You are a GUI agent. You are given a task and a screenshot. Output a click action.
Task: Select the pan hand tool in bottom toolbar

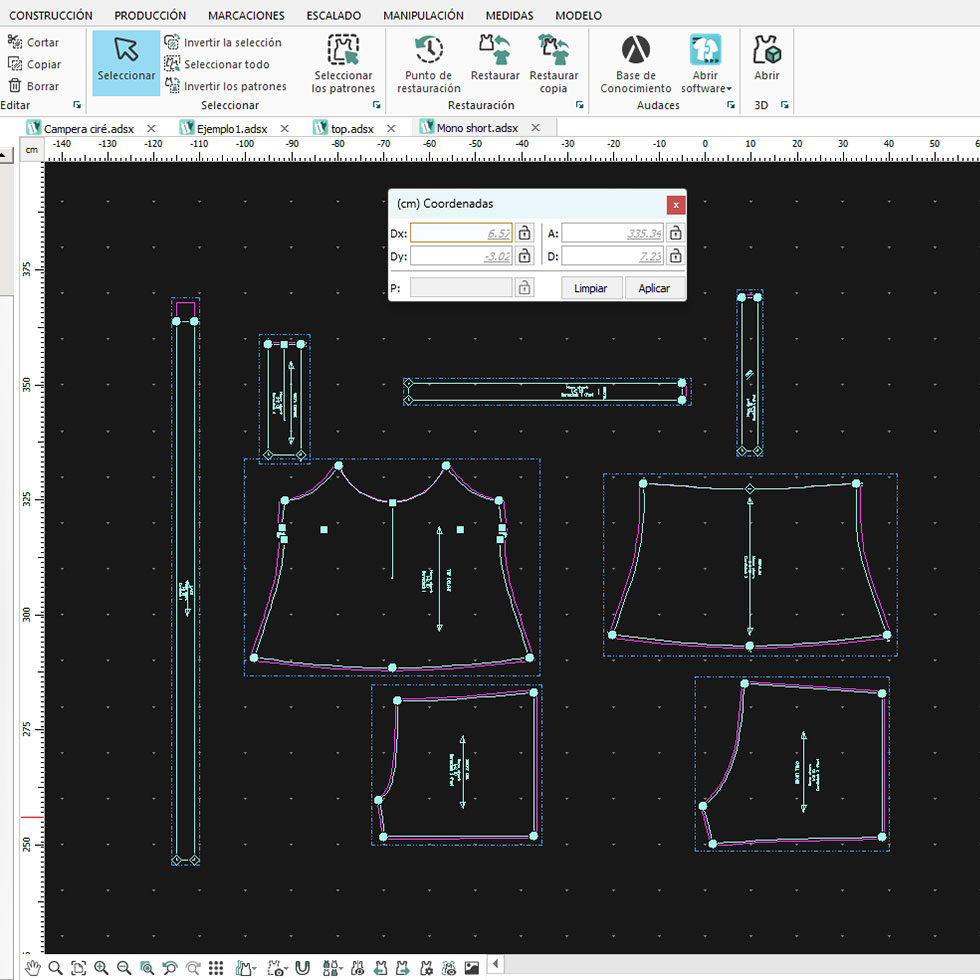(x=32, y=967)
